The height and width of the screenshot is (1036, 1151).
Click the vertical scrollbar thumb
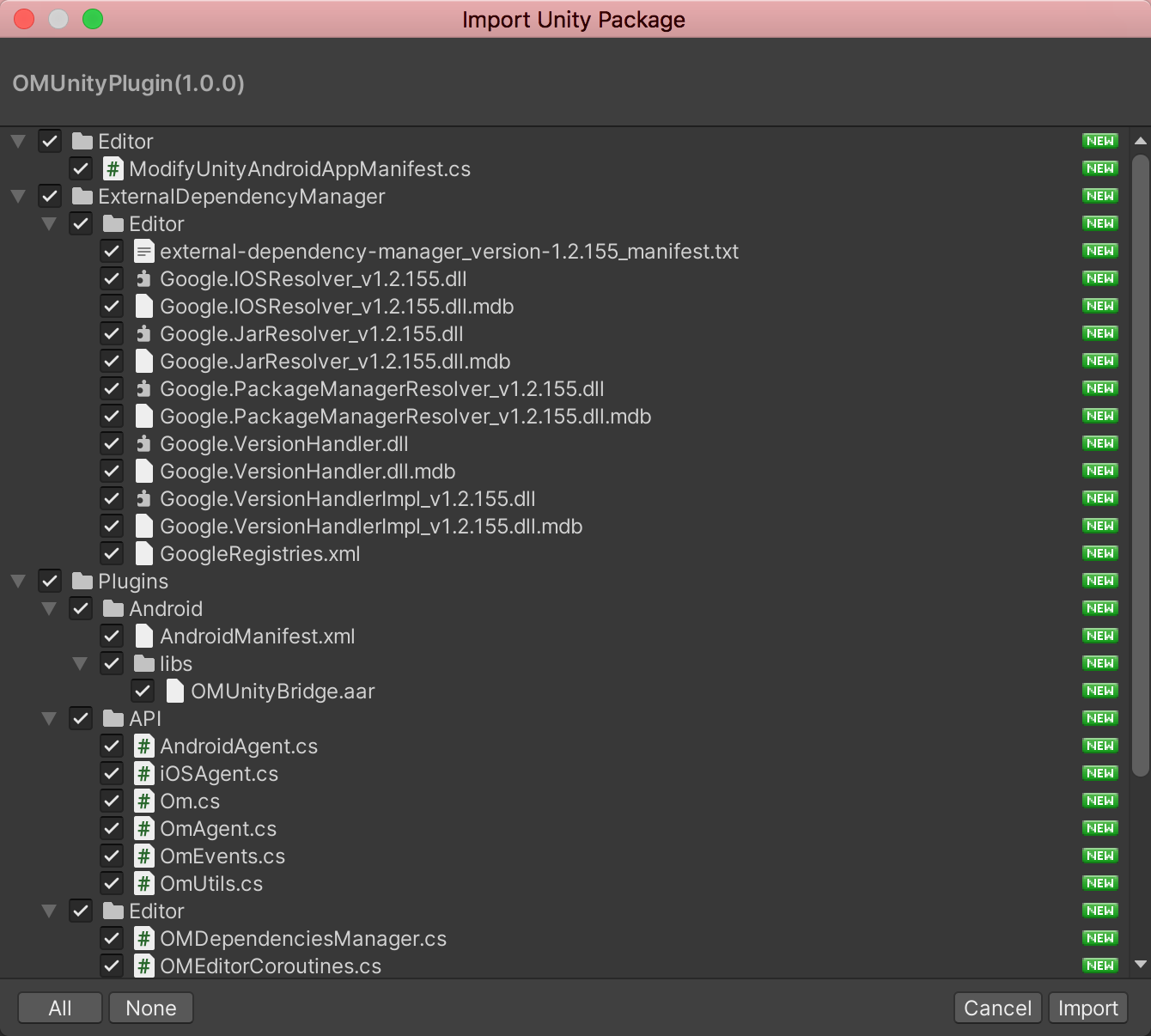(x=1141, y=466)
